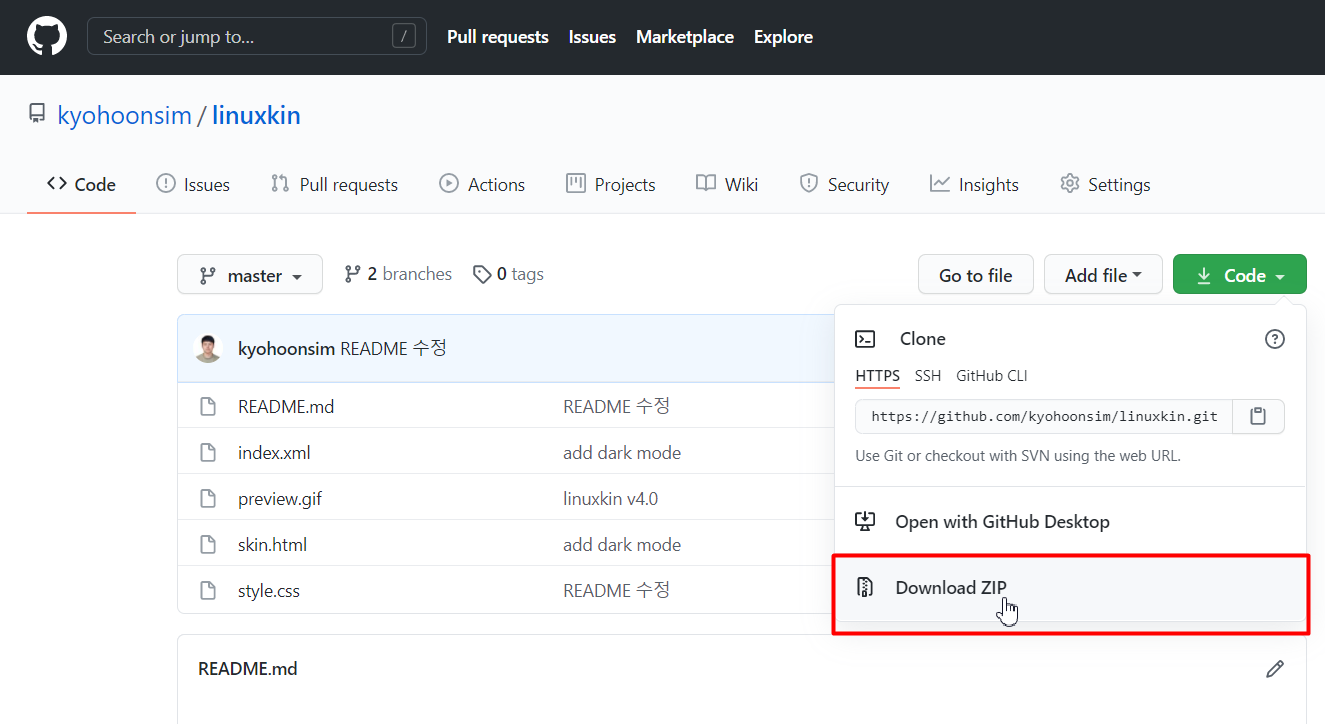Screen dimensions: 1325x724
Task: Go to the Actions tab
Action: pyautogui.click(x=482, y=185)
